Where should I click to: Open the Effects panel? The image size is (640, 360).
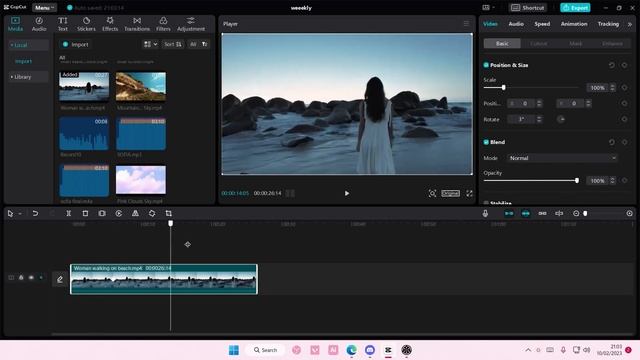pyautogui.click(x=110, y=24)
